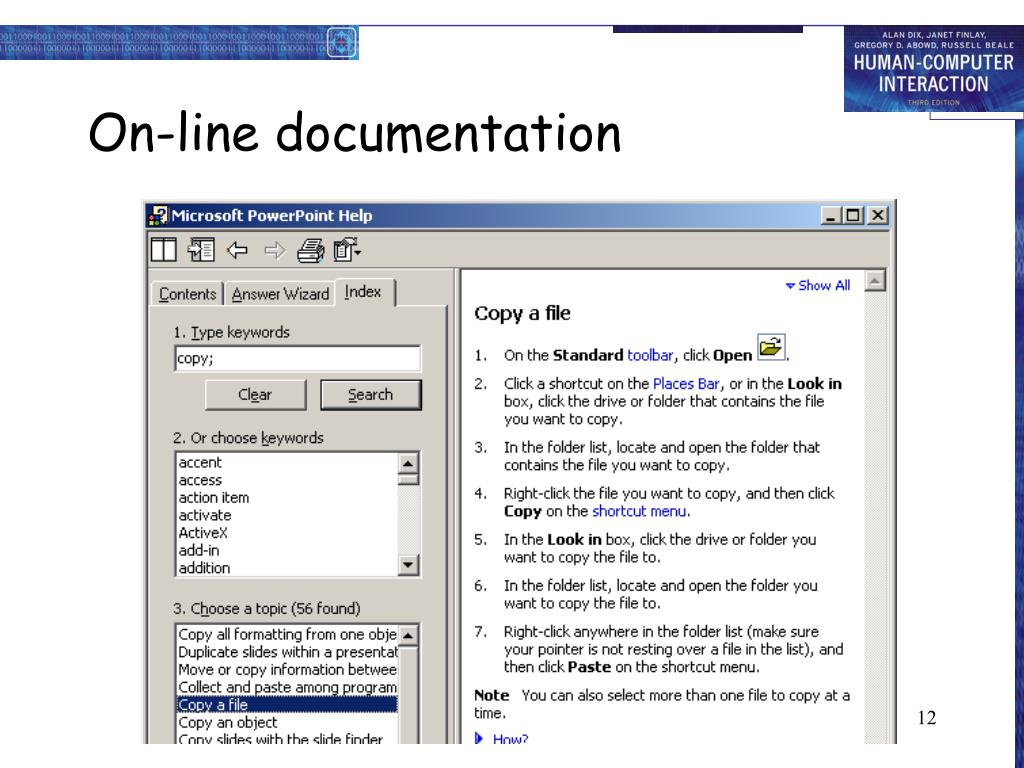Image resolution: width=1024 pixels, height=768 pixels.
Task: Close the PowerPoint Help window
Action: pos(878,216)
